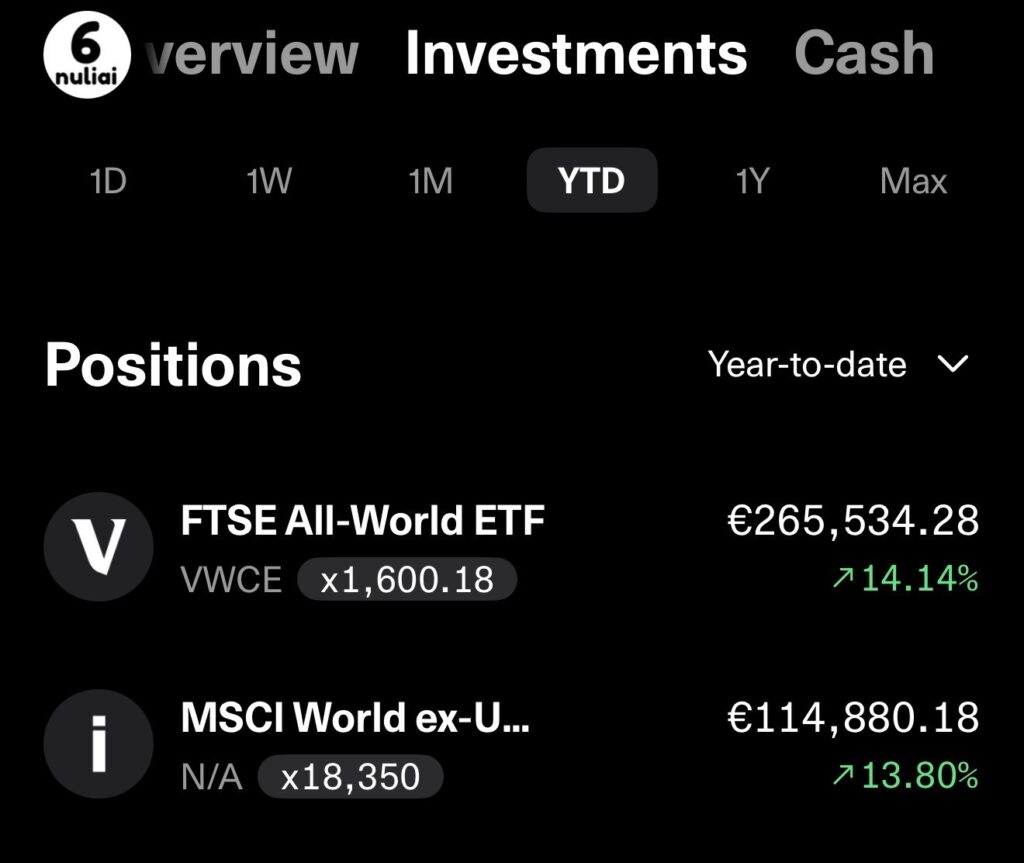Choose the YTD time range
The width and height of the screenshot is (1024, 863).
pos(592,180)
